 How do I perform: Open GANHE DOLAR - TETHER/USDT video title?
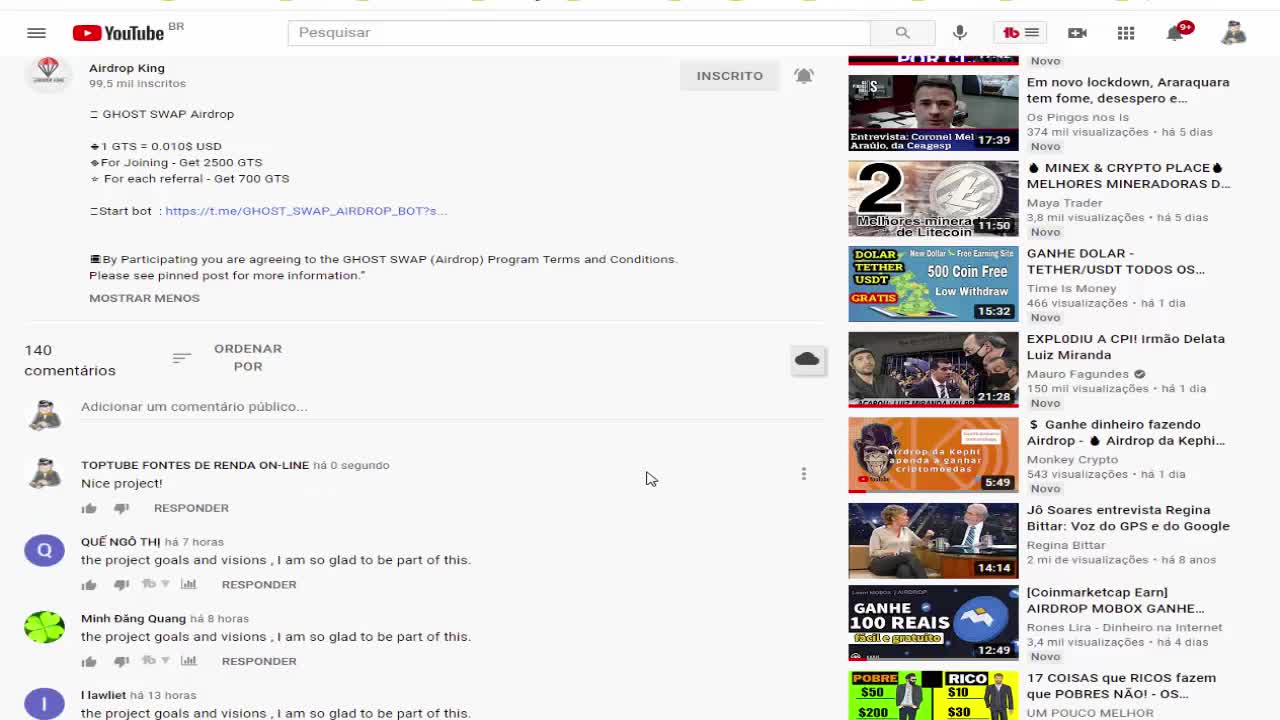[x=1116, y=261]
